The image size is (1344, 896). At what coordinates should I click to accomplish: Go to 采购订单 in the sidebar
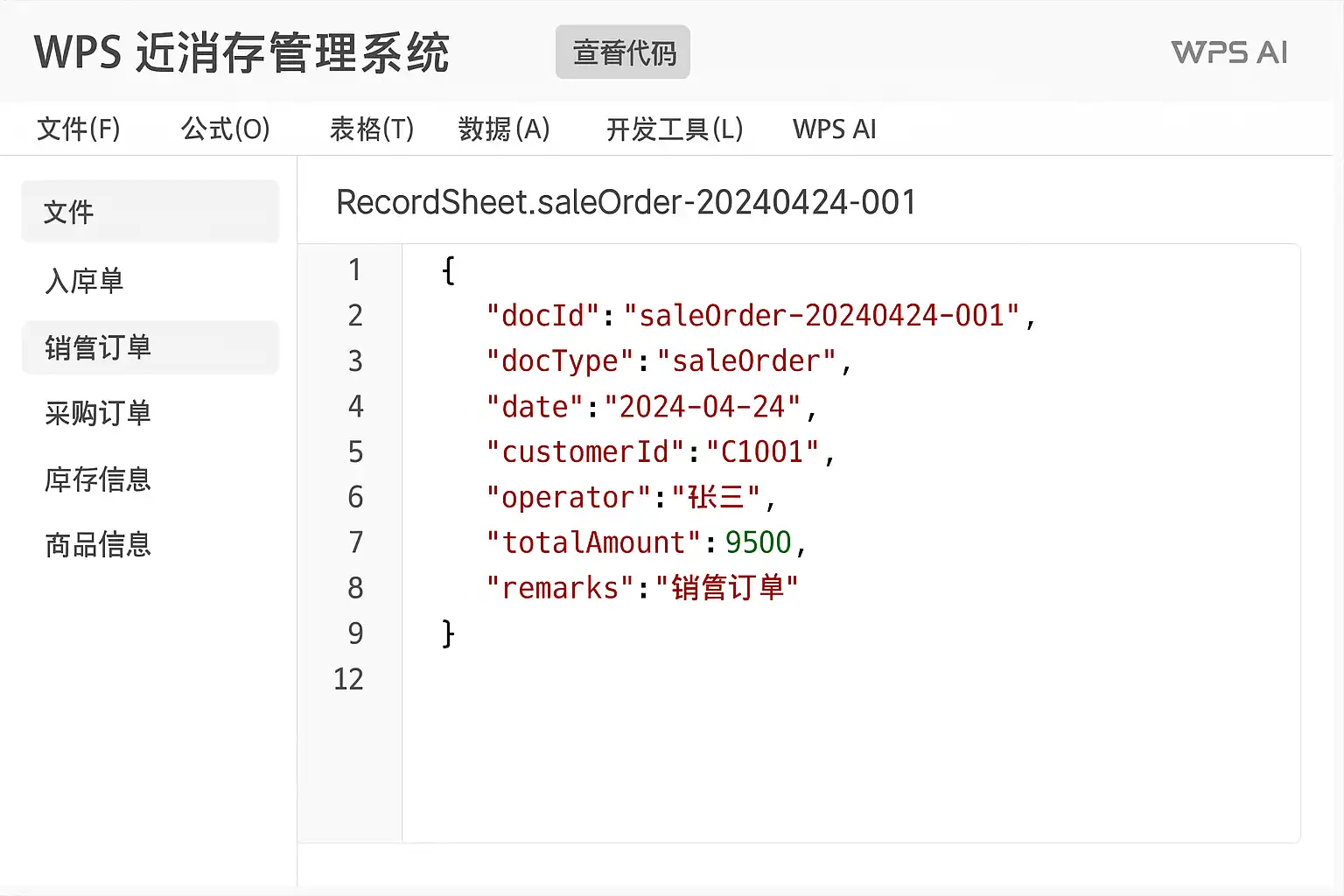coord(98,413)
